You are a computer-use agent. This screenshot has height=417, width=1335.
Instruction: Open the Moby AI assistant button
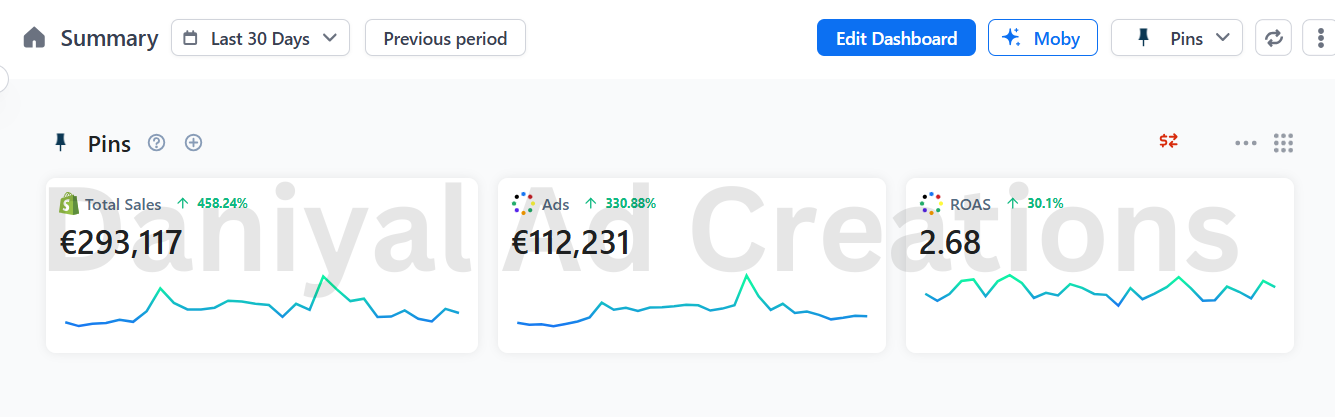(x=1042, y=38)
